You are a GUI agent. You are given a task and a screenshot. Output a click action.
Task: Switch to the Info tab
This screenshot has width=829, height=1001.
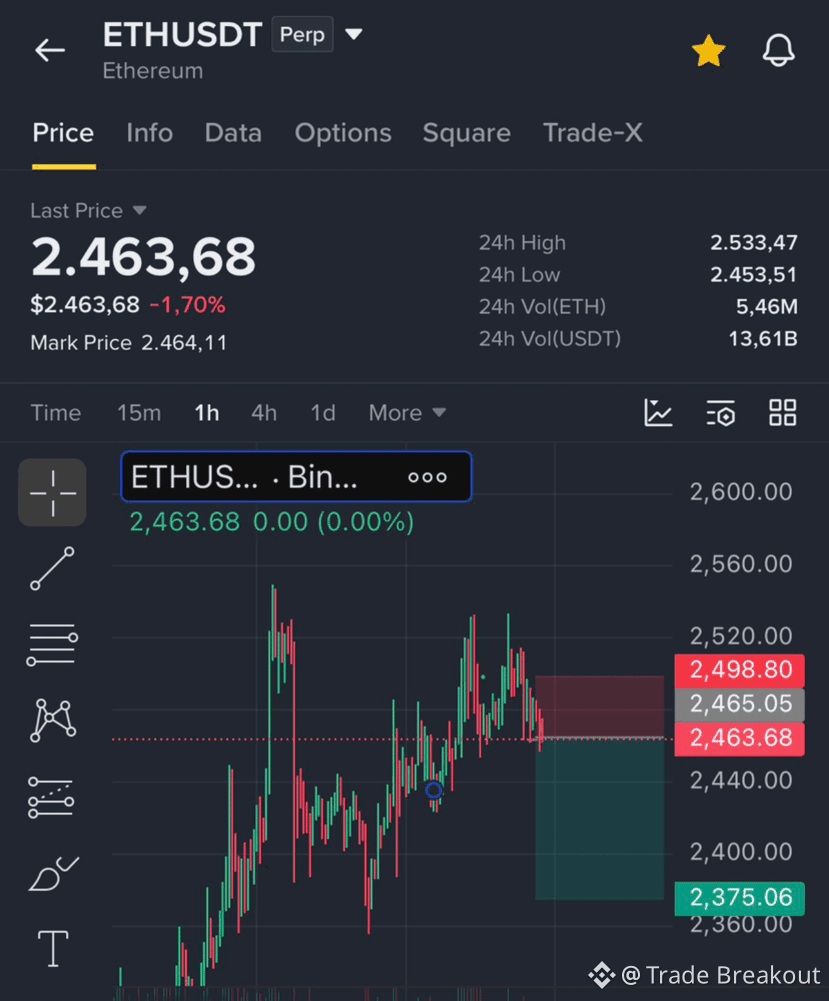click(149, 133)
